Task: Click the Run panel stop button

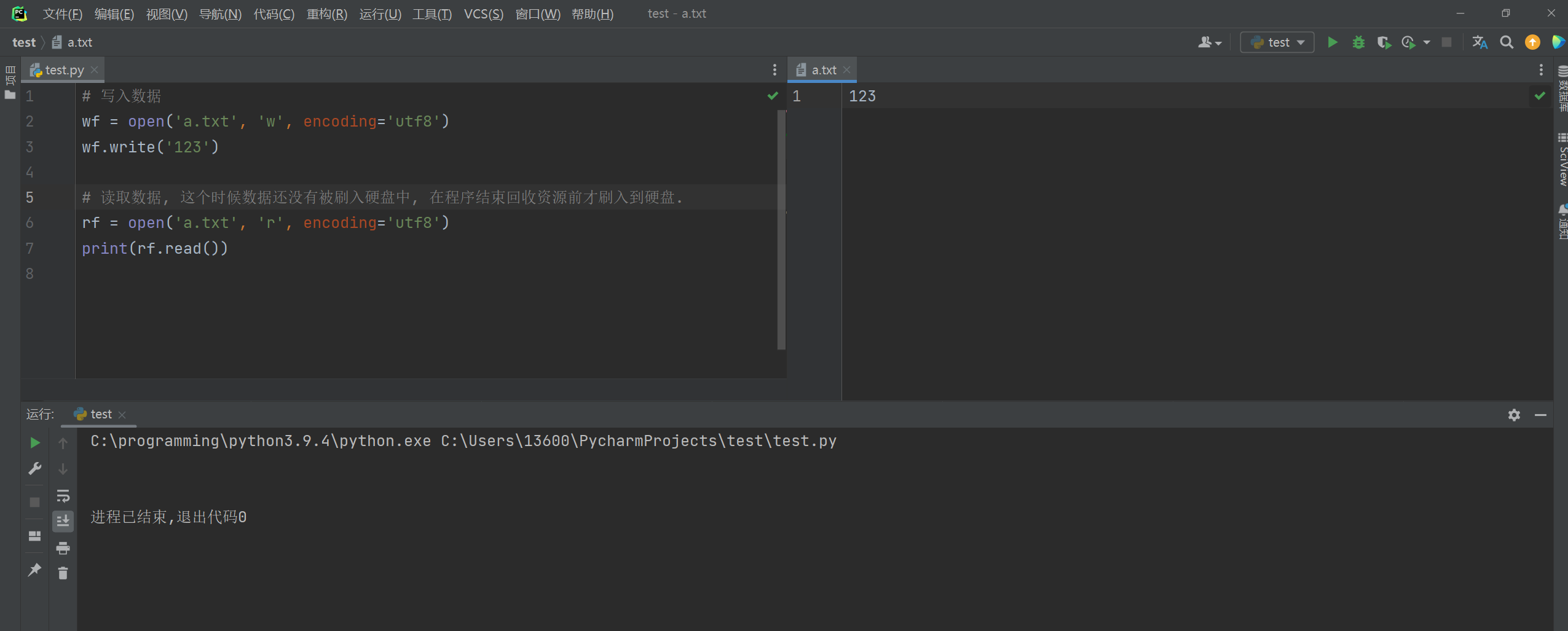Action: pos(35,502)
